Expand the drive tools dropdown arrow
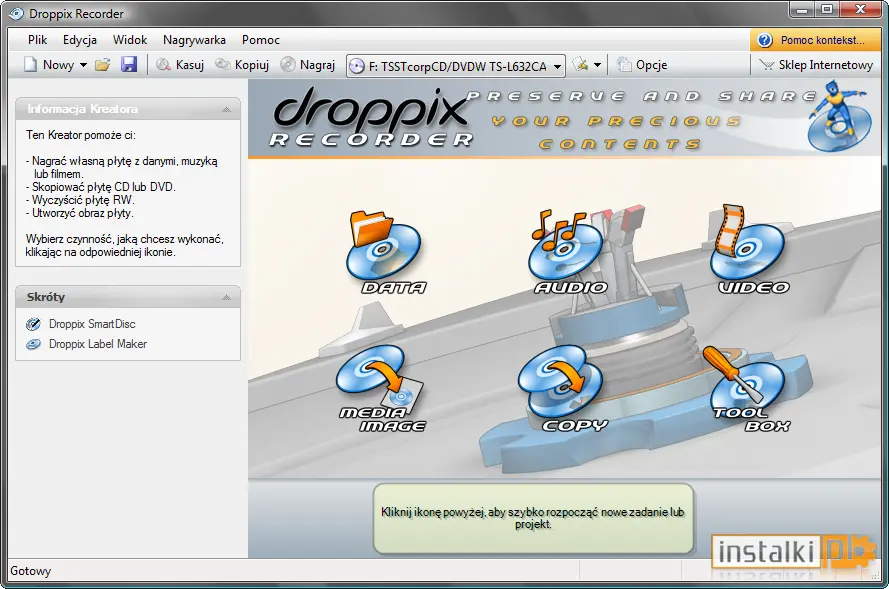The image size is (889, 589). (x=597, y=65)
